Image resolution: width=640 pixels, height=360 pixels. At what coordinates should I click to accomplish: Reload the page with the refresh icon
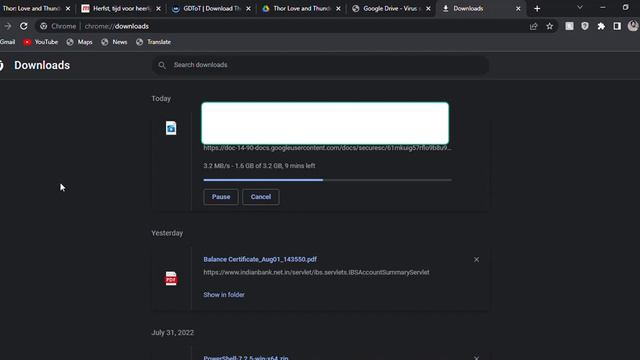(x=24, y=26)
